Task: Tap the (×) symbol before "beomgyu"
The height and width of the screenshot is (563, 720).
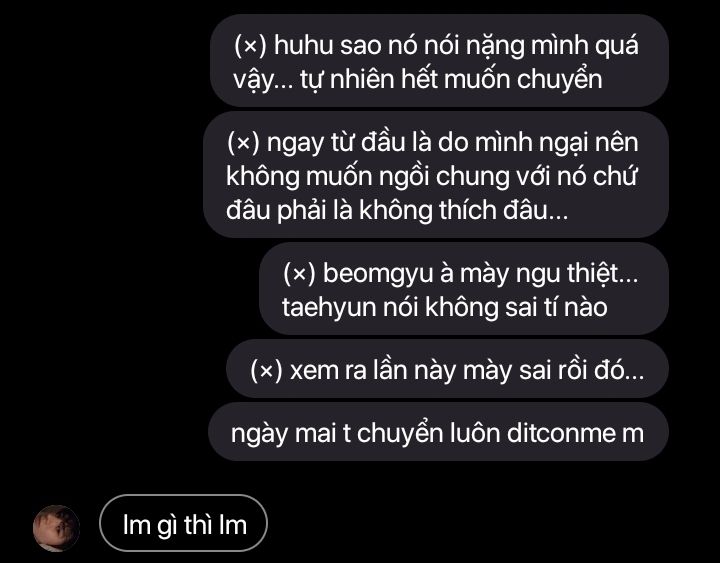Action: coord(299,274)
